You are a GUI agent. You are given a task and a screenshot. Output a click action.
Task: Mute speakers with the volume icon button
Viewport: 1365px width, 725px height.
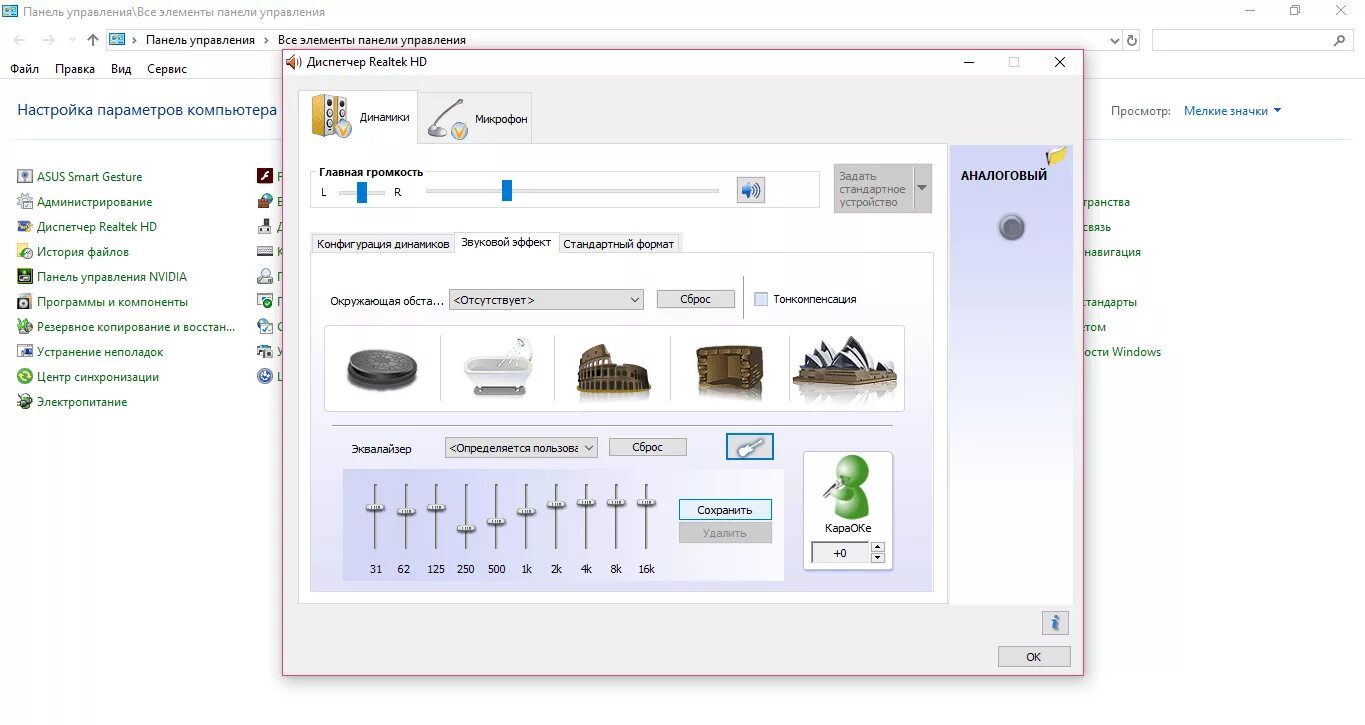(x=750, y=190)
